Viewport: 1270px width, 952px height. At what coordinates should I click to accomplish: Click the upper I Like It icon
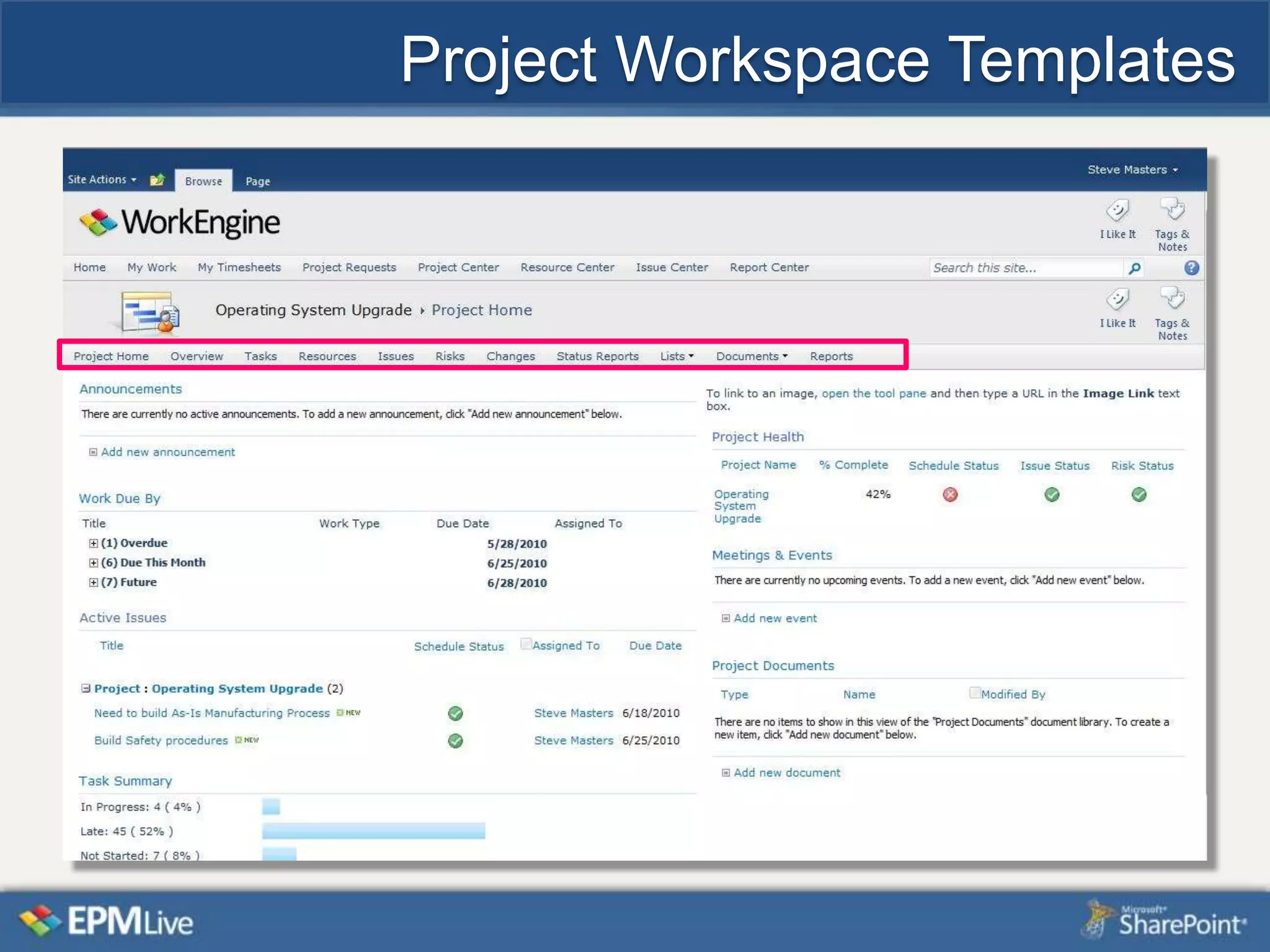coord(1117,211)
